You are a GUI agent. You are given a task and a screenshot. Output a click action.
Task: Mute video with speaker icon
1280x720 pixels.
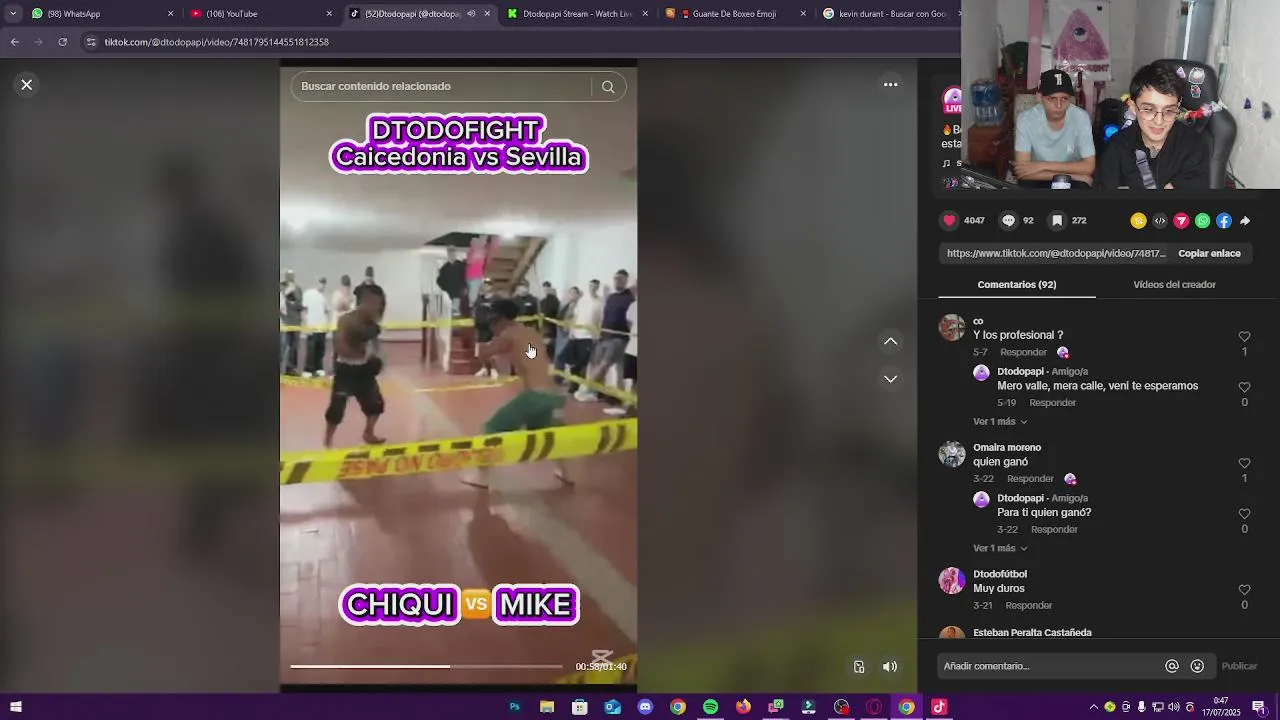[890, 667]
